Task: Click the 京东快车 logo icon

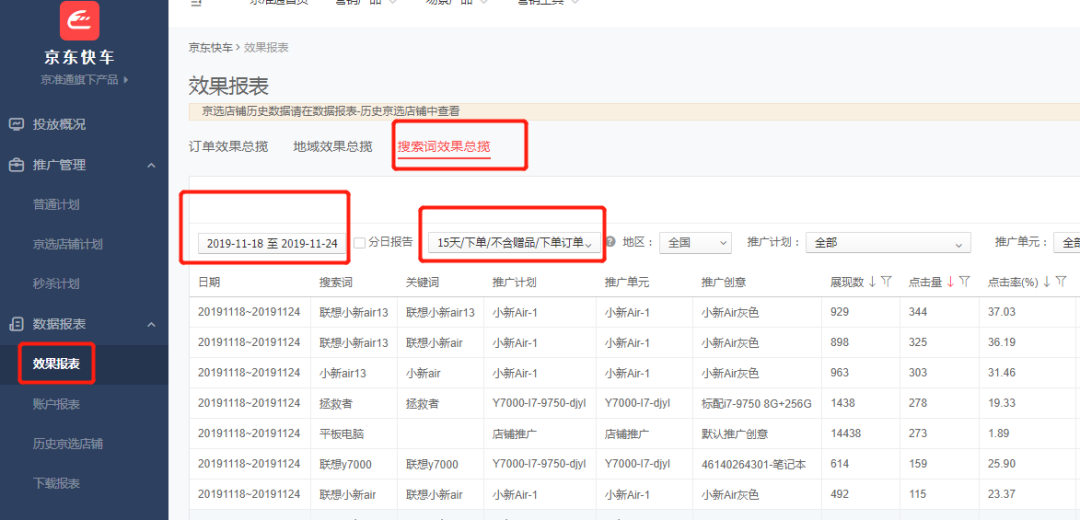Action: pos(79,21)
